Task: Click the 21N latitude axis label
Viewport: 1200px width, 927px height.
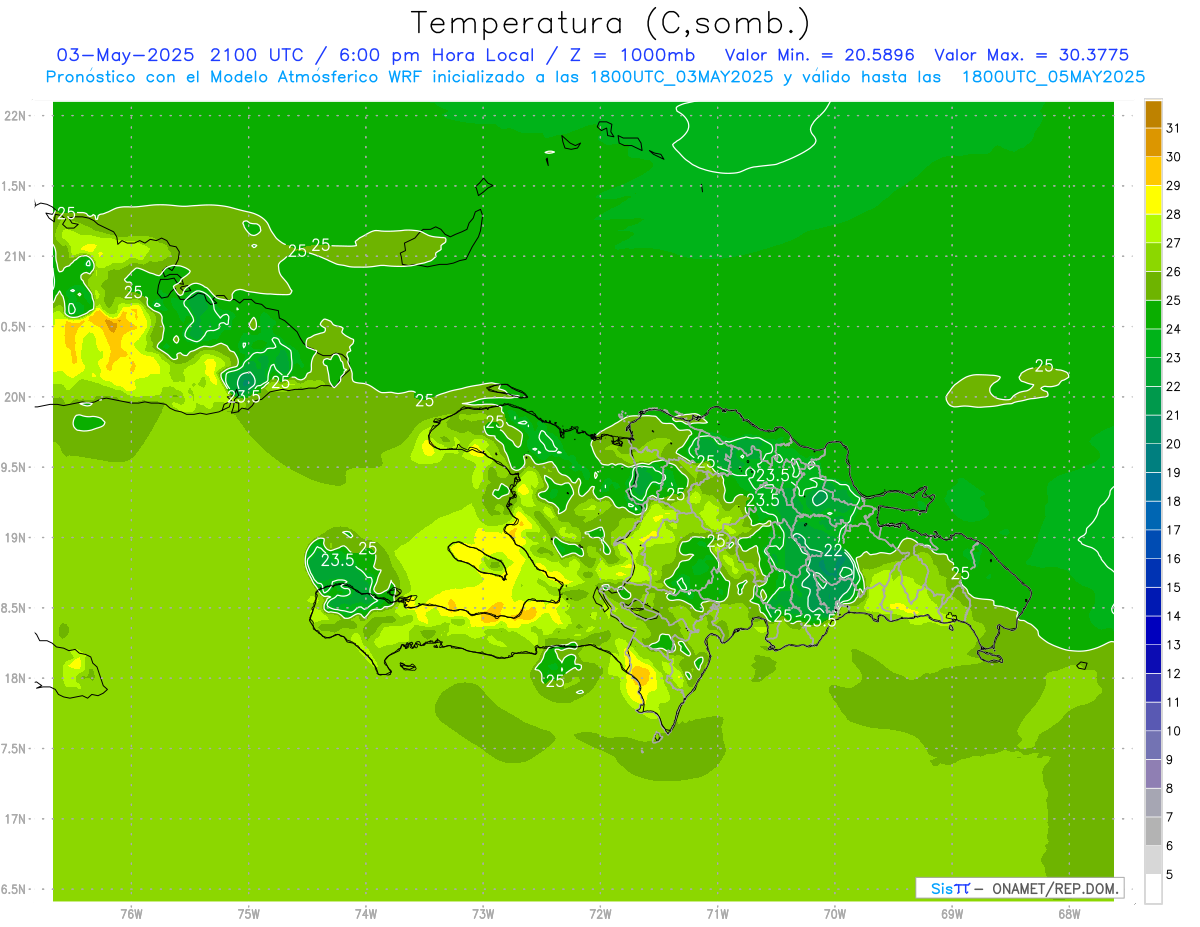Action: click(x=16, y=257)
